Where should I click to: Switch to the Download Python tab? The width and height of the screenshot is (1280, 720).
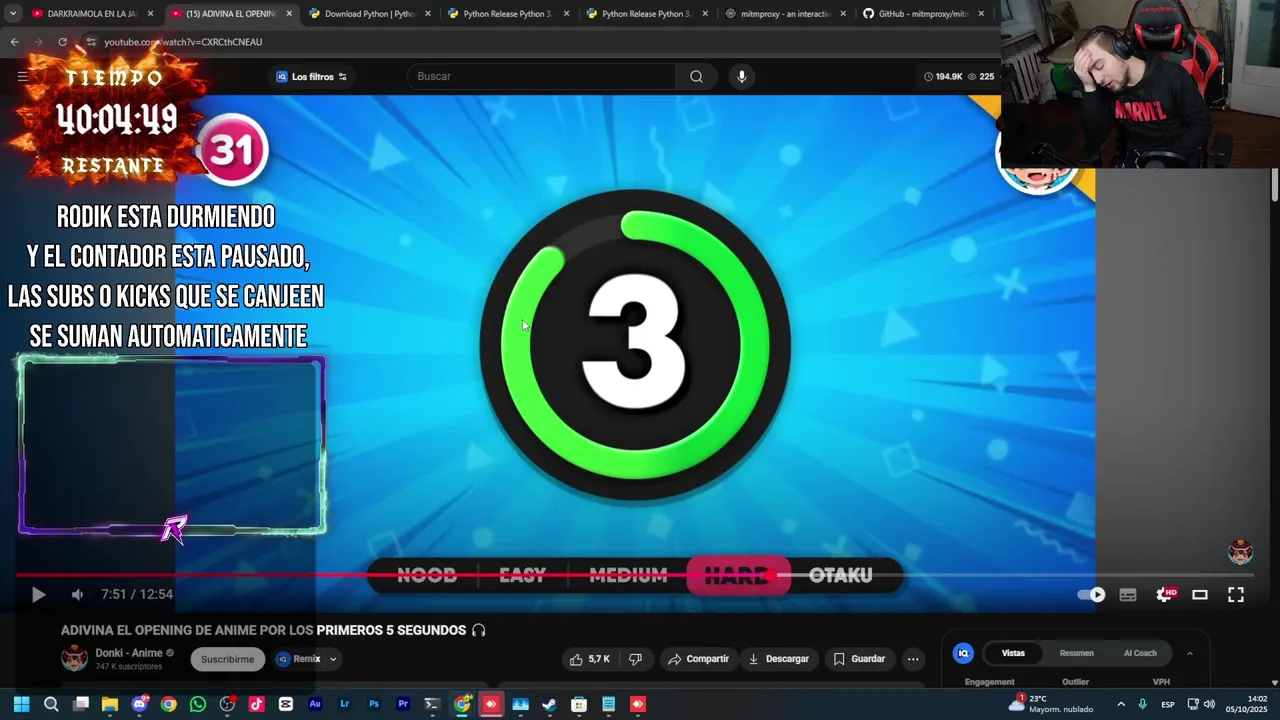tap(370, 14)
